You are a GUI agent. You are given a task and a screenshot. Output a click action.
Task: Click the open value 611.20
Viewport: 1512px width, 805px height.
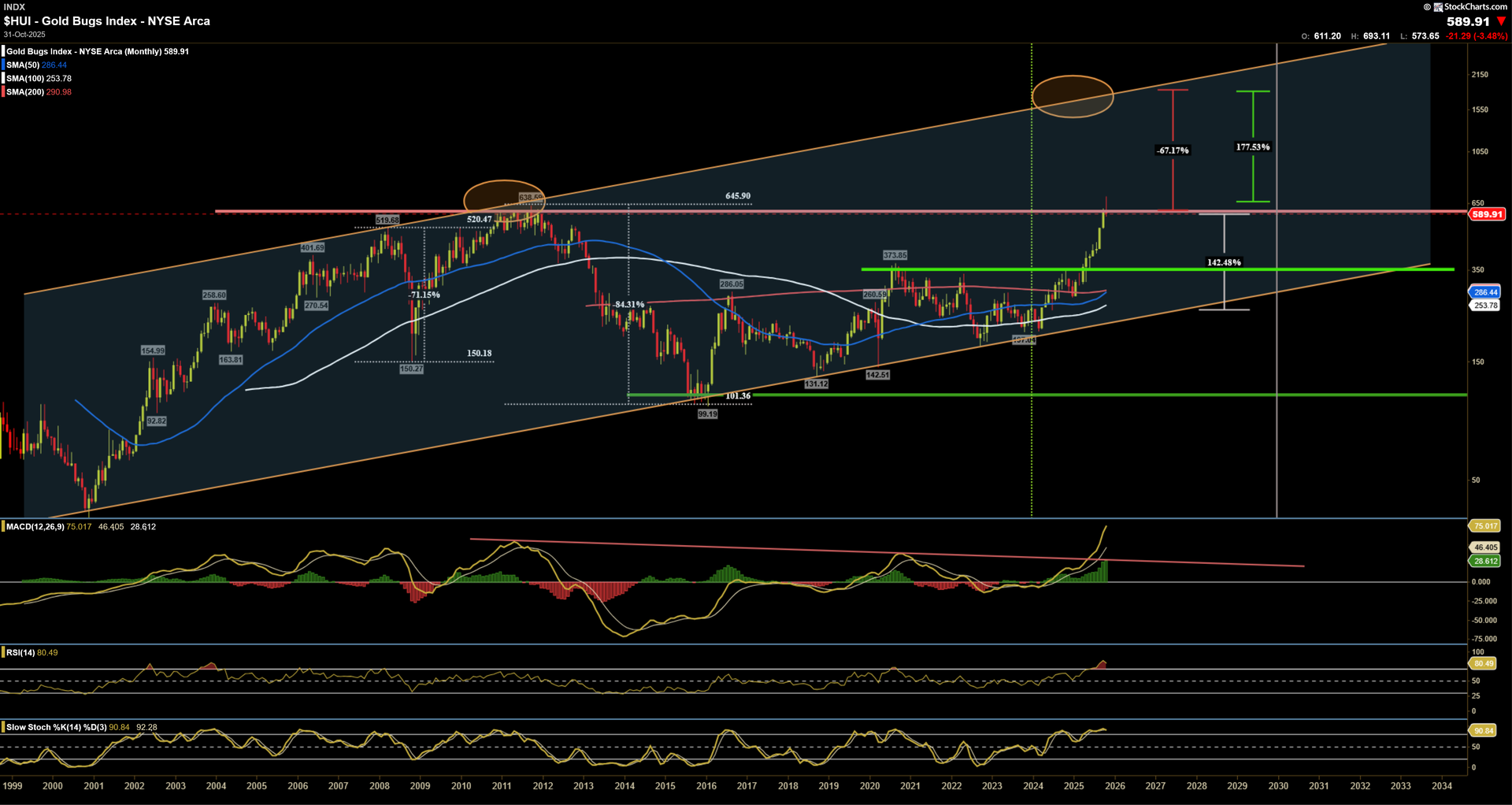(1327, 36)
